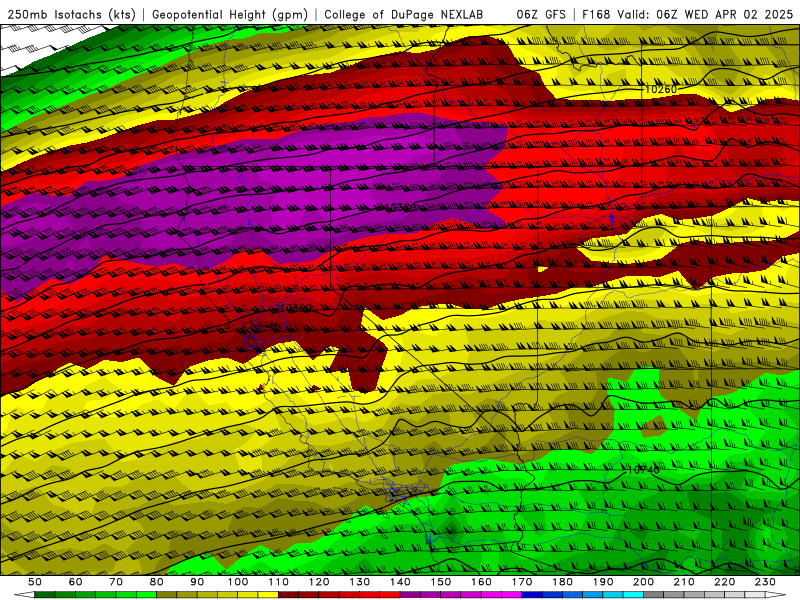Image resolution: width=800 pixels, height=600 pixels.
Task: Select the 10260 height contour label
Action: pos(661,89)
